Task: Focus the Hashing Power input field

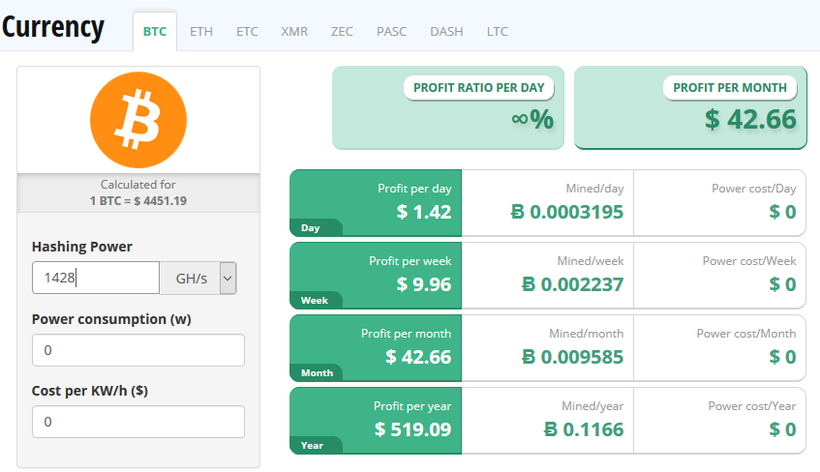Action: point(96,278)
